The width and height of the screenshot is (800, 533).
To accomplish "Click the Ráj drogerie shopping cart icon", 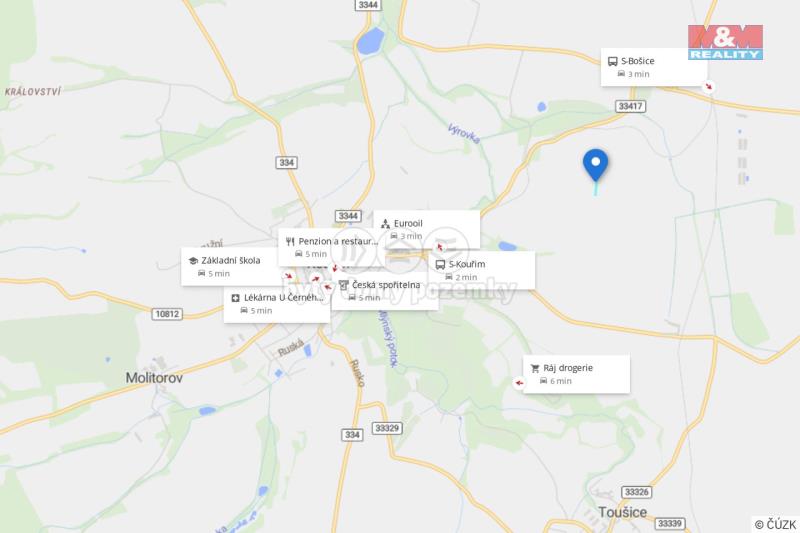I will (535, 368).
